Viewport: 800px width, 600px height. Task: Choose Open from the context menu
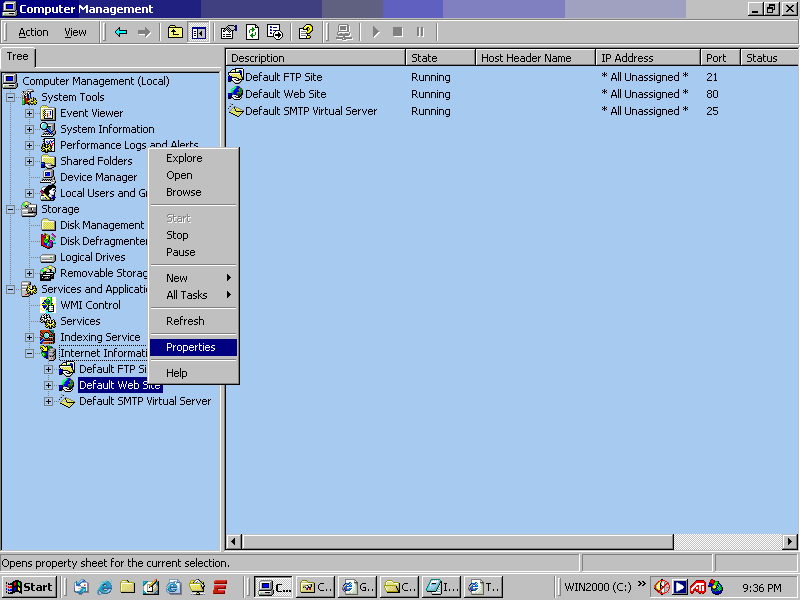click(x=193, y=175)
